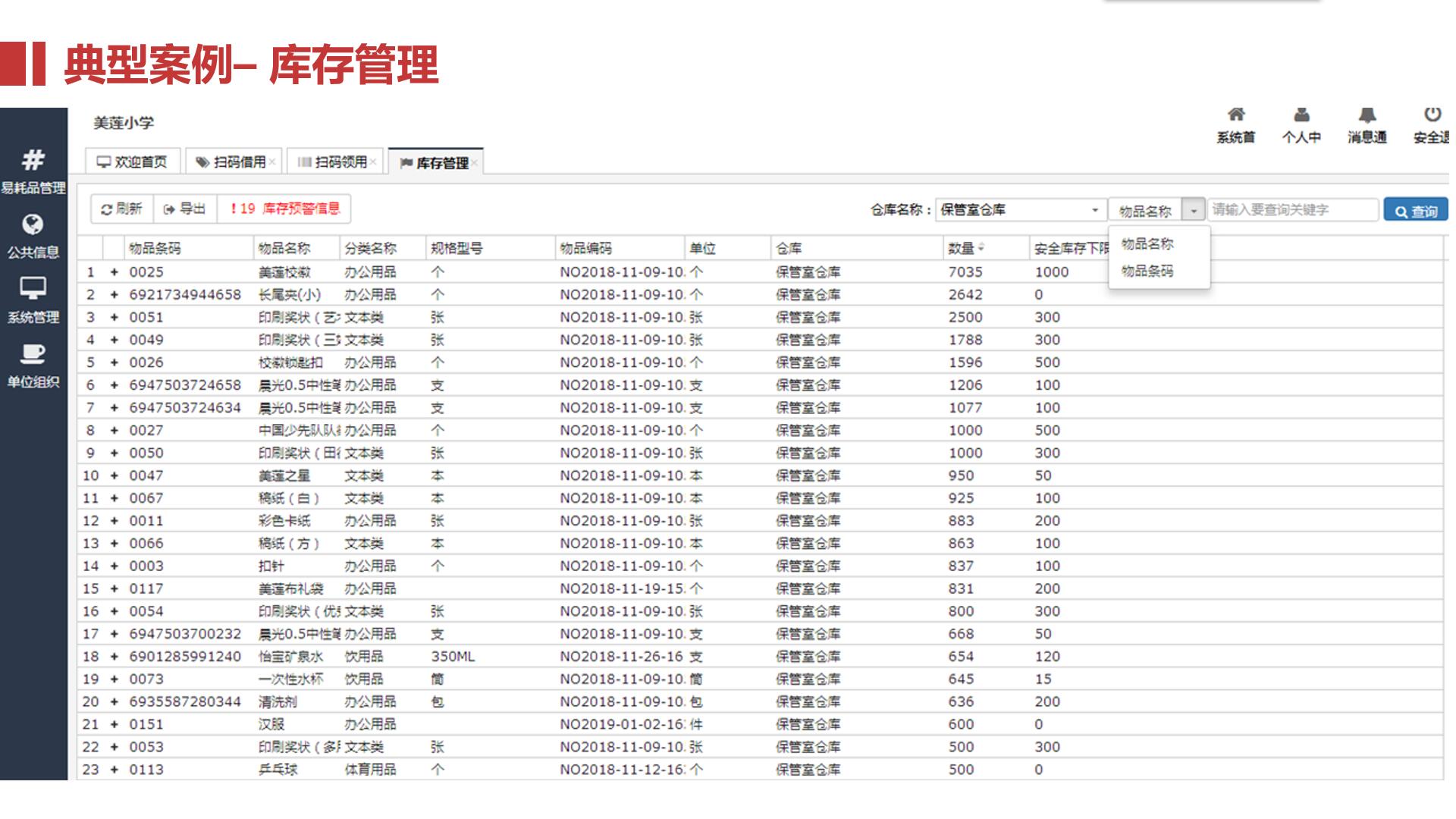Open 消息通 bell icon
This screenshot has height=819, width=1456.
point(1367,115)
